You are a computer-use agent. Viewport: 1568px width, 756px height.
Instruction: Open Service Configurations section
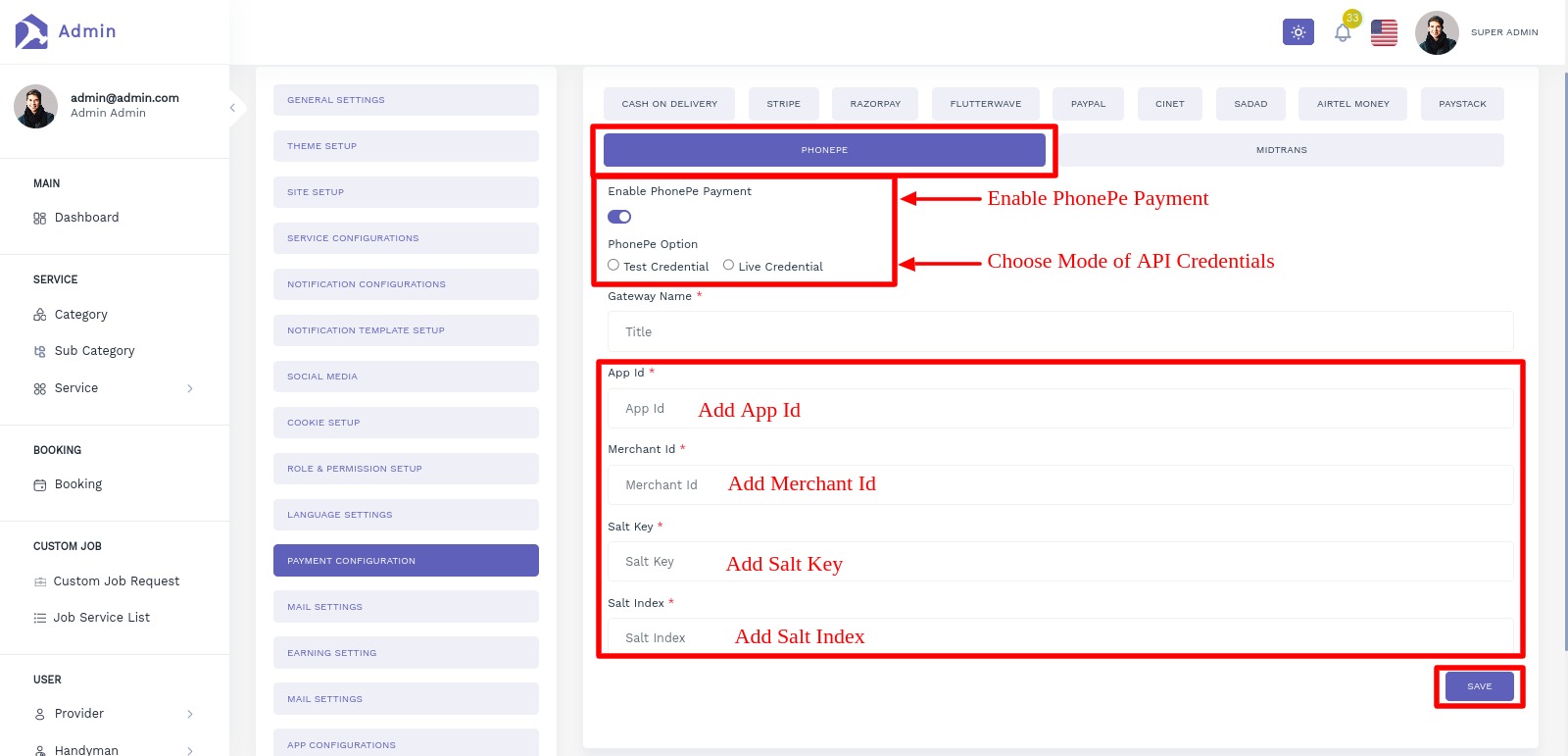406,238
